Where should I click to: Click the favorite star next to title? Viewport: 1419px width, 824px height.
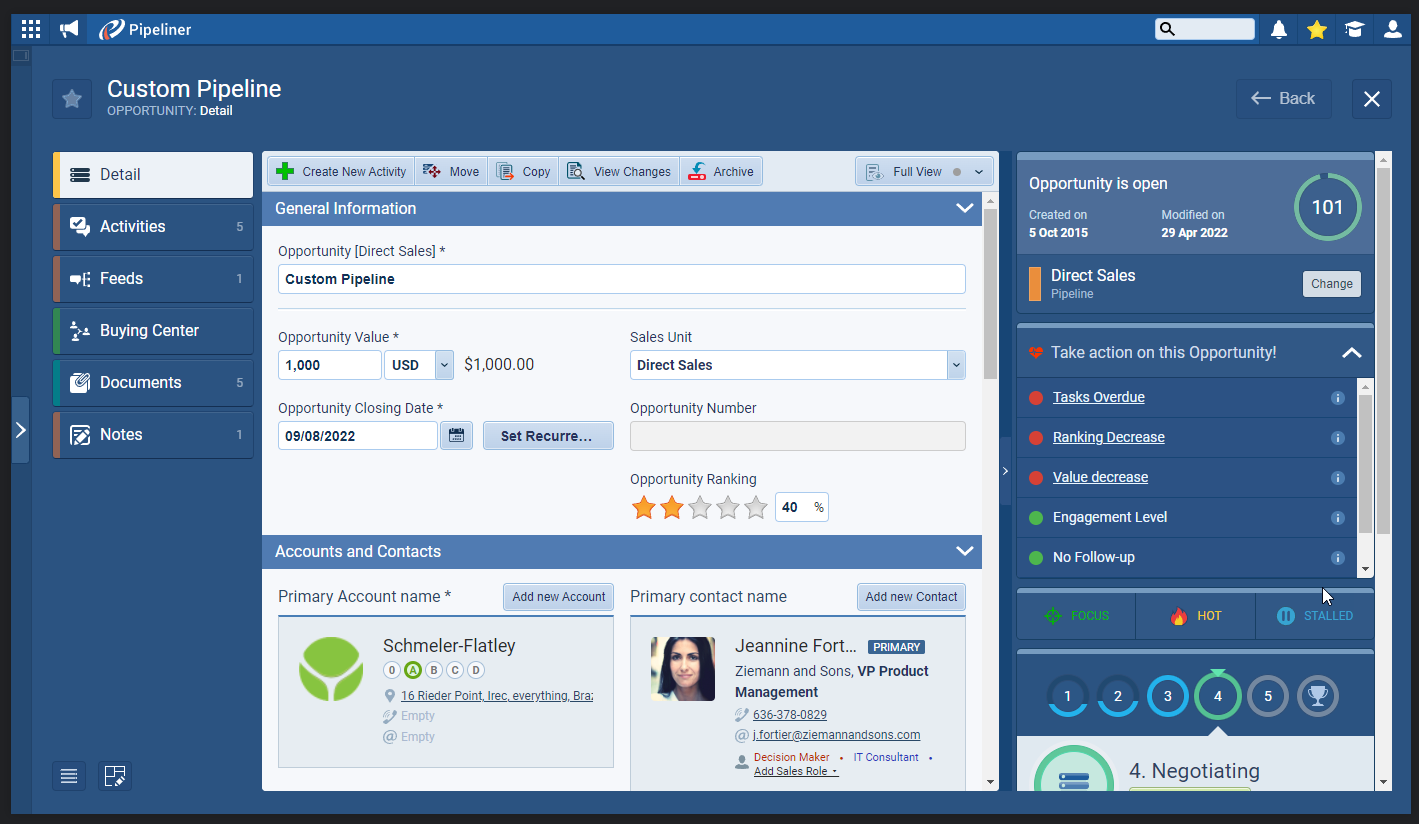pyautogui.click(x=72, y=99)
